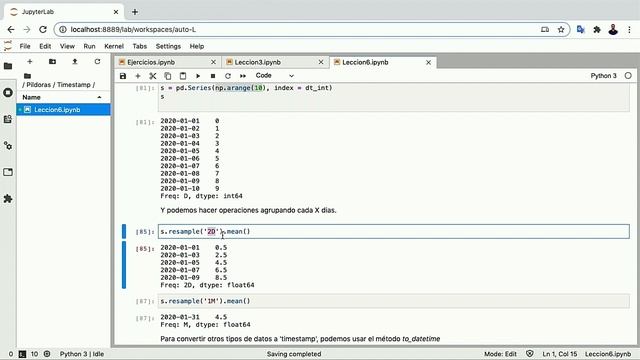Screen dimensions: 640x360
Task: Click Ln 1, Col 15 in status bar
Action: [x=560, y=354]
